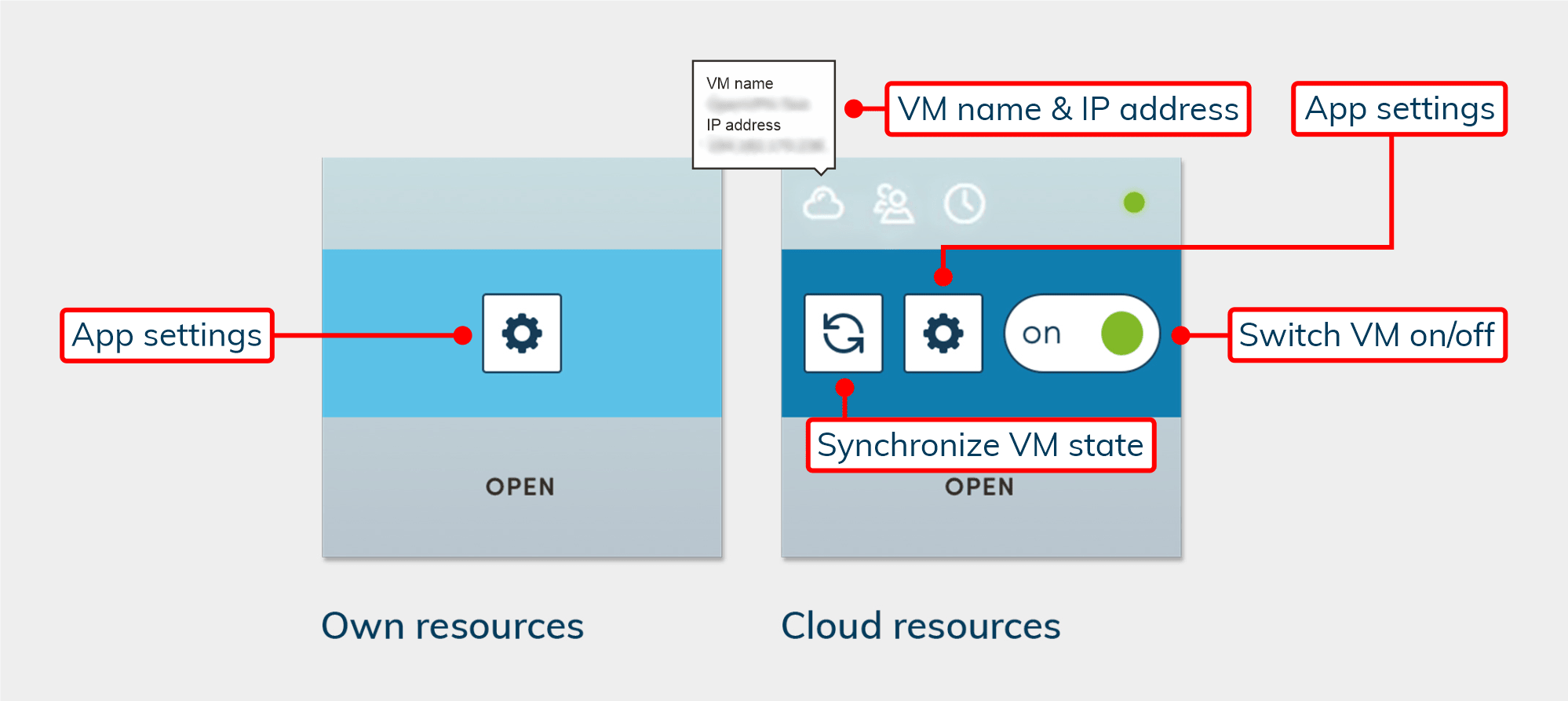The height and width of the screenshot is (701, 1568).
Task: Click the clock icon in the tile header
Action: click(x=964, y=204)
